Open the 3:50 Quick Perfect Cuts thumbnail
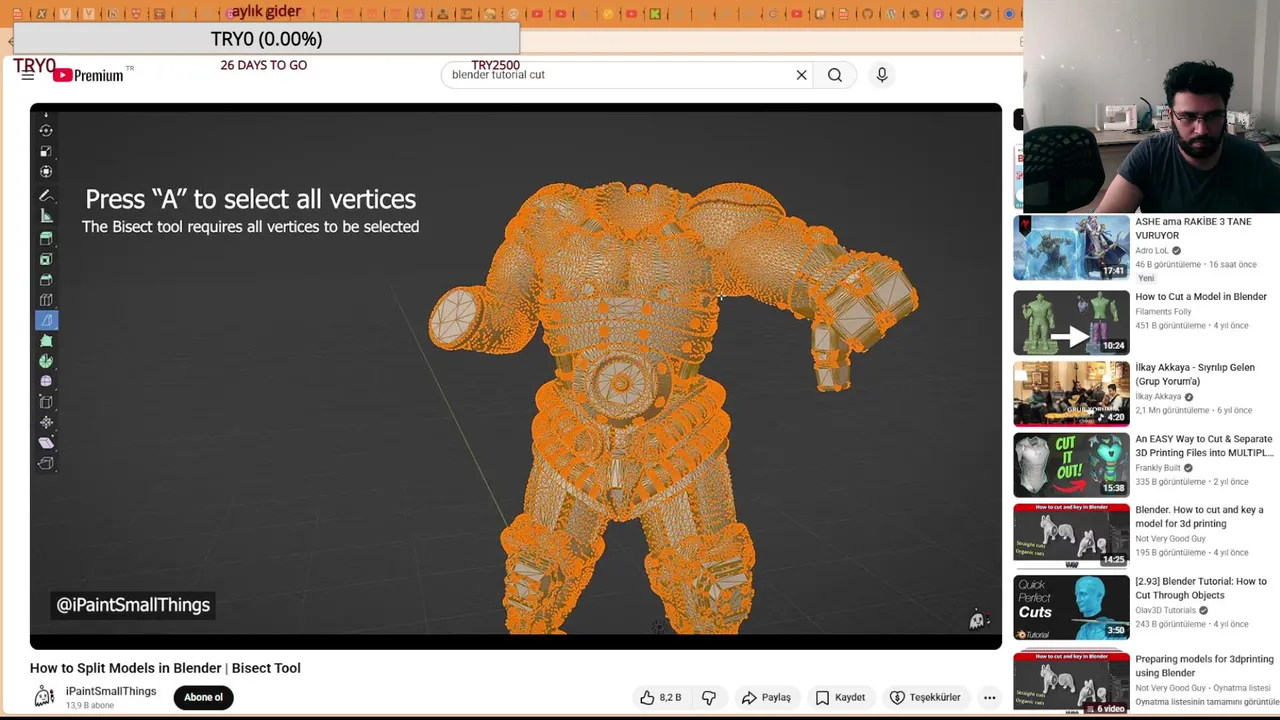The image size is (1280, 720). coord(1071,607)
